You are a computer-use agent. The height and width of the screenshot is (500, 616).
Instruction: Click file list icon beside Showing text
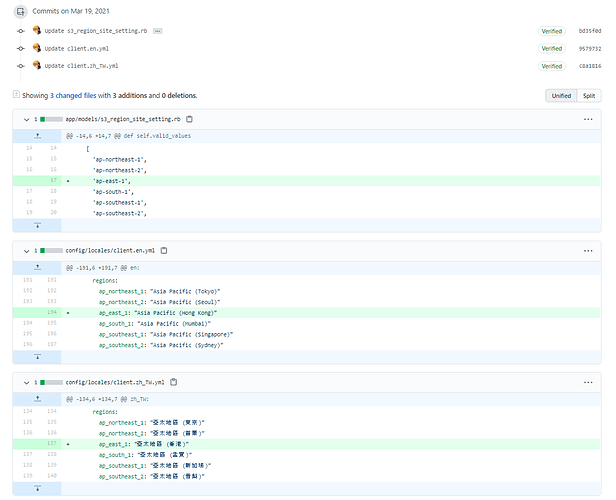tap(16, 94)
